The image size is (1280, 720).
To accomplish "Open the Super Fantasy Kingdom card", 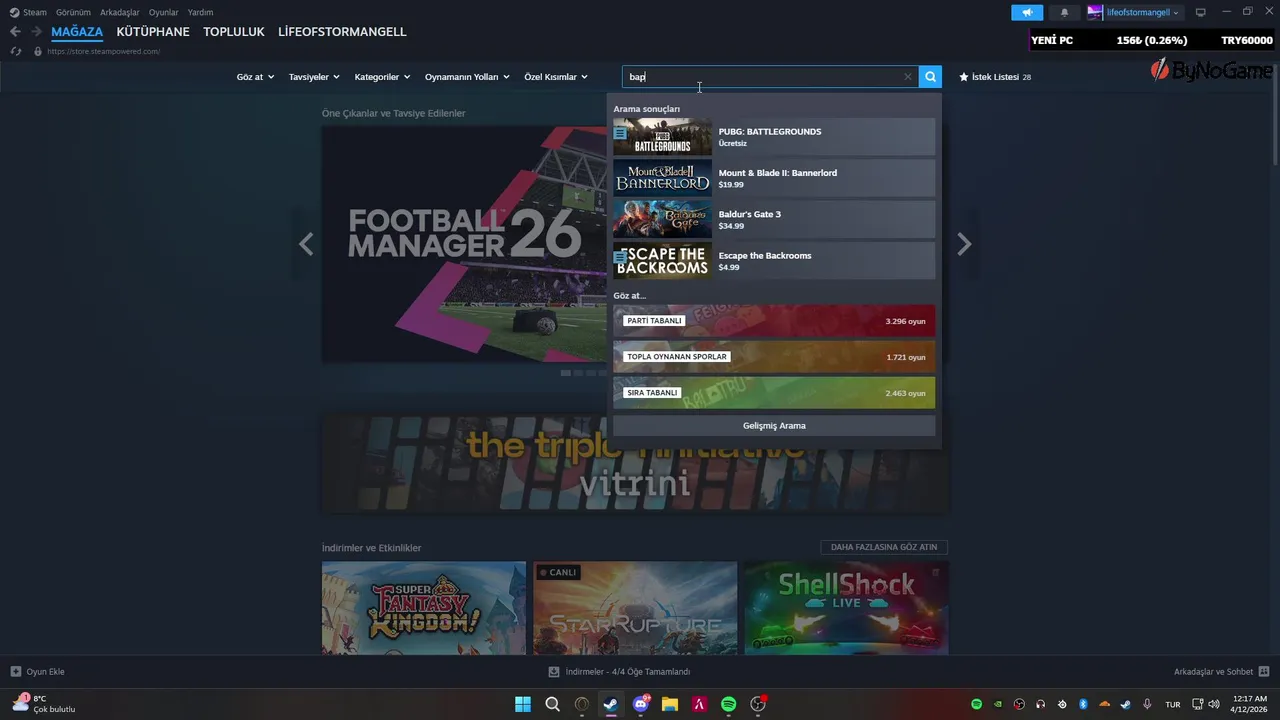I will 424,608.
